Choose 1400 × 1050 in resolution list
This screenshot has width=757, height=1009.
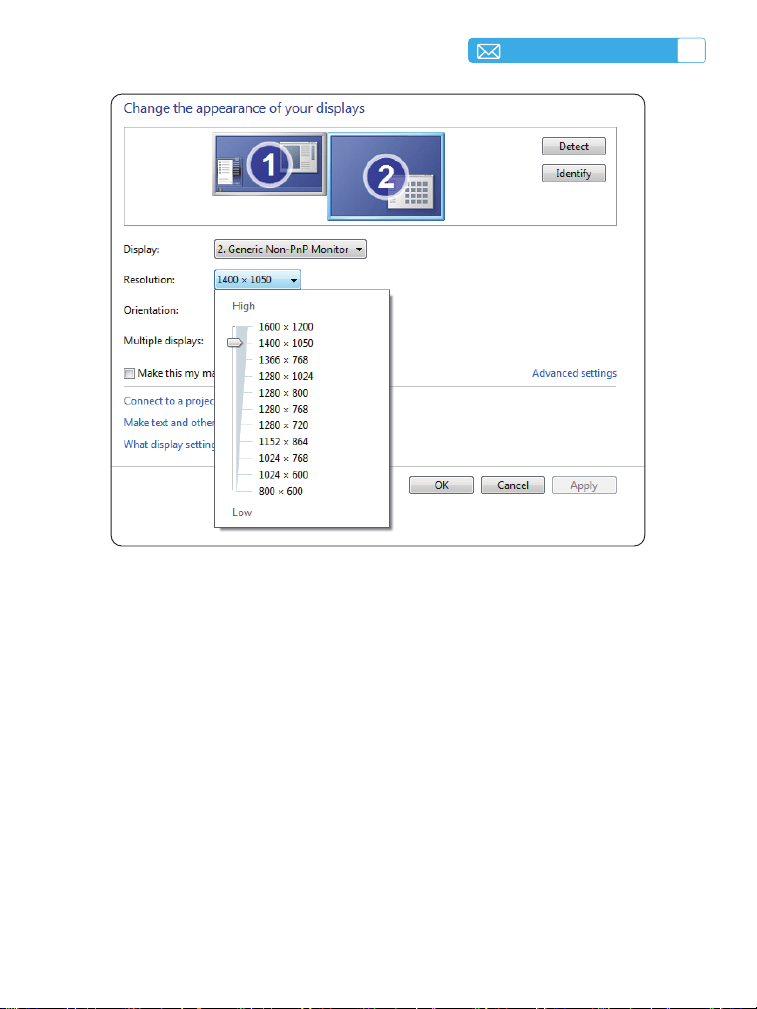pyautogui.click(x=286, y=343)
